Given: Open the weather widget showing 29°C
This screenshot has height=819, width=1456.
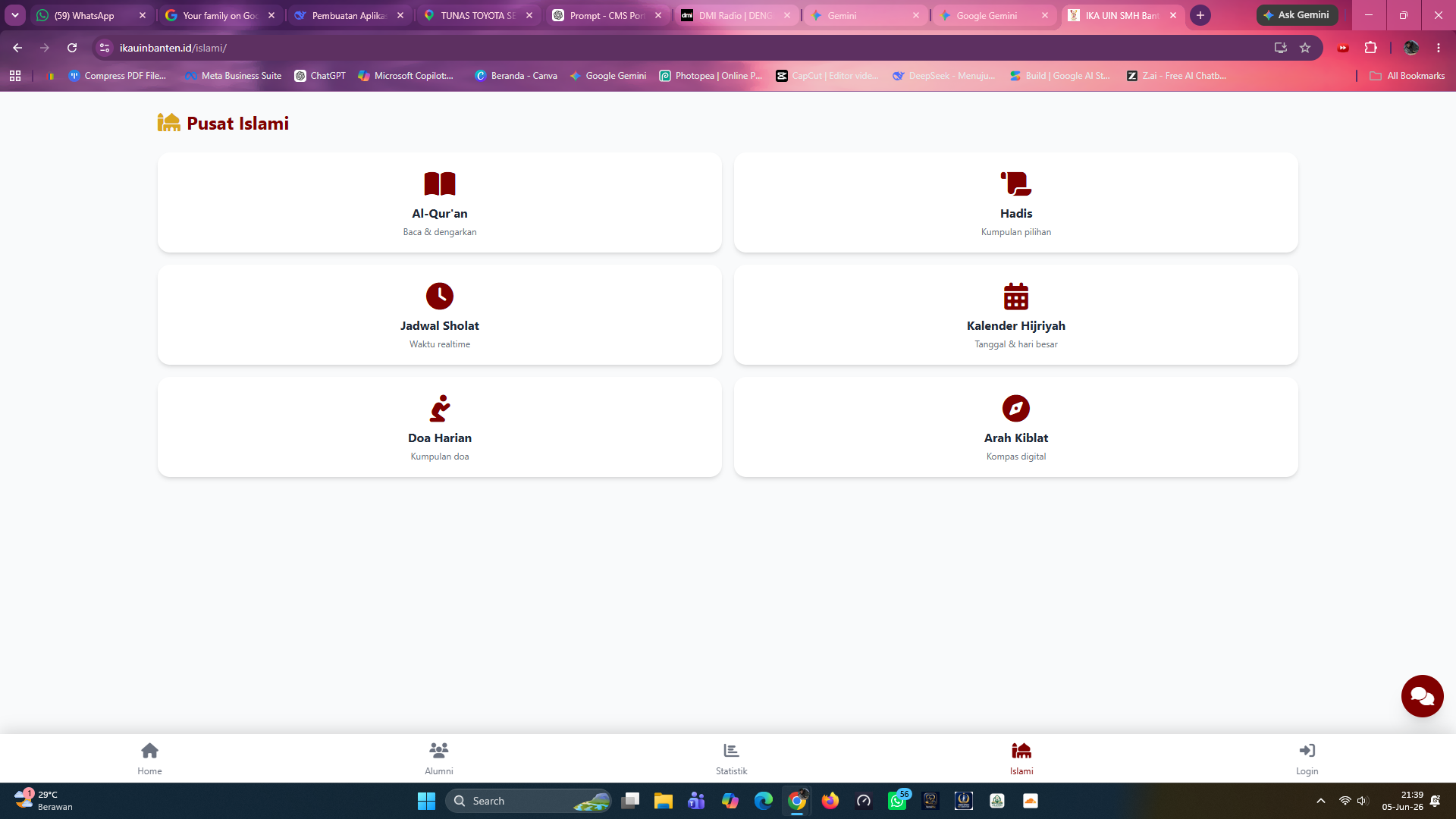Looking at the screenshot, I should [x=44, y=801].
